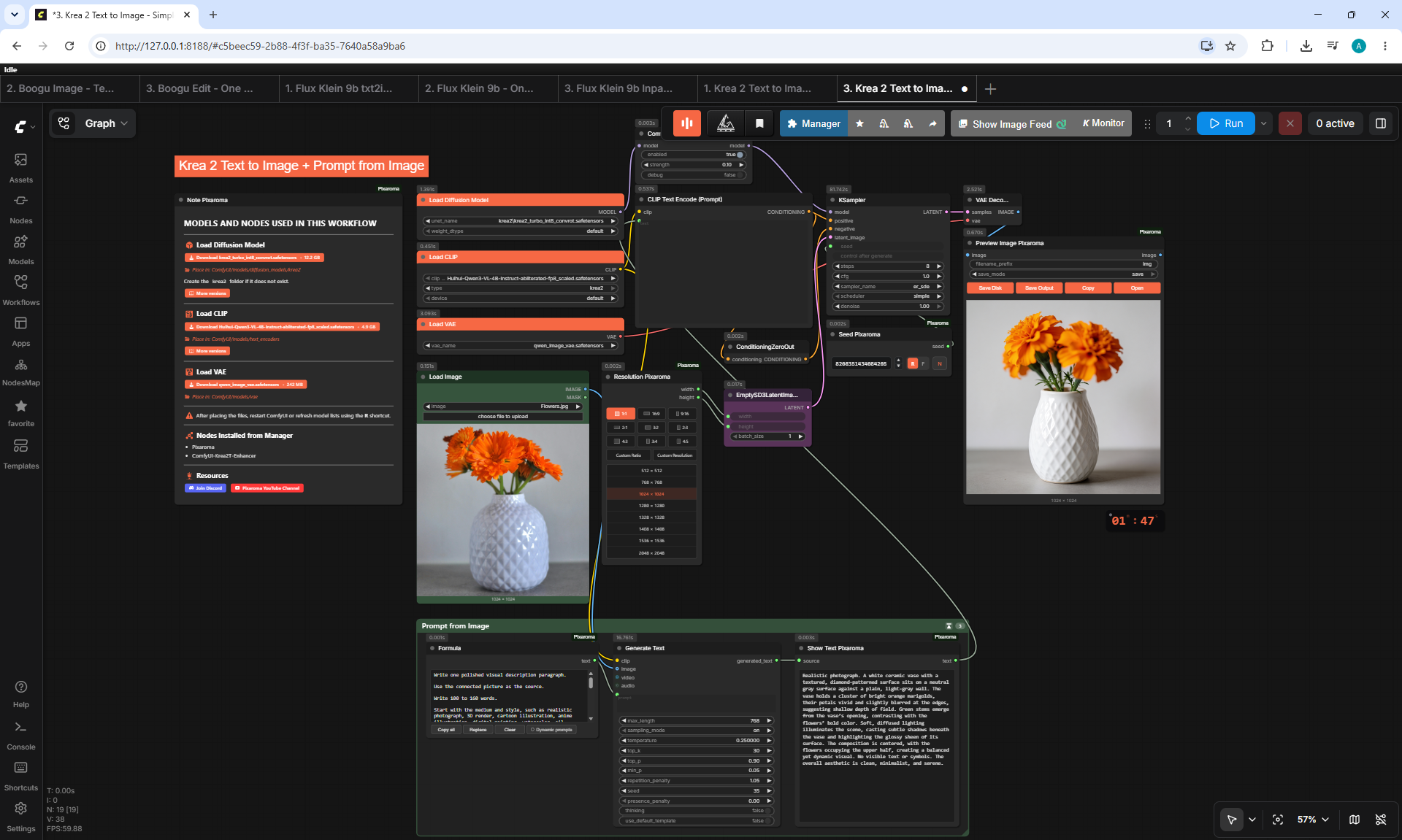Click the share arrow icon in Manager bar
Image resolution: width=1402 pixels, height=840 pixels.
[x=932, y=124]
